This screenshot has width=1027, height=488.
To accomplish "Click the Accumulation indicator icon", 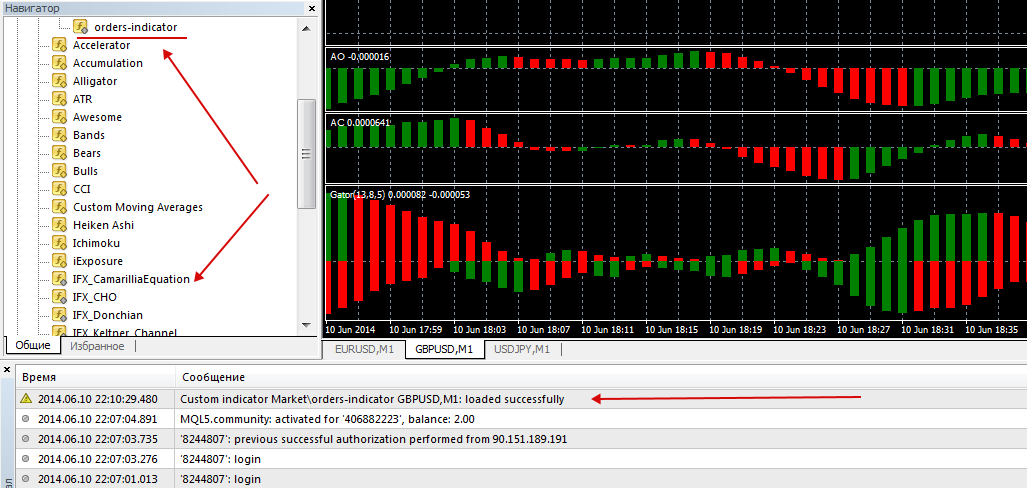I will (60, 64).
